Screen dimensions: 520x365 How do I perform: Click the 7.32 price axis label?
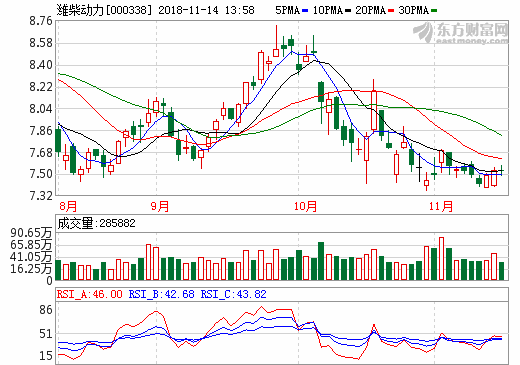[x=41, y=196]
